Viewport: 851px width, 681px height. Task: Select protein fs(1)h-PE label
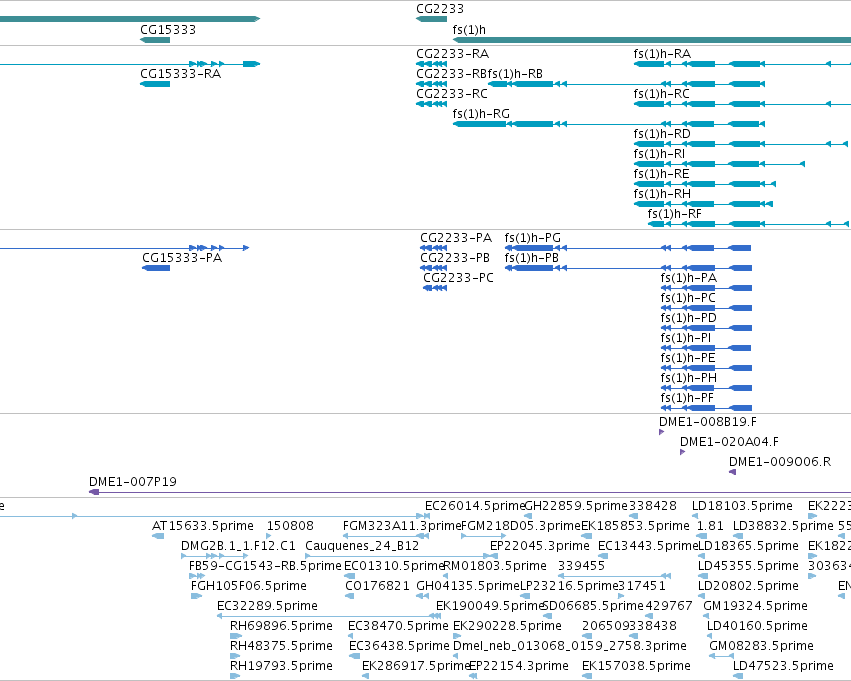coord(688,358)
